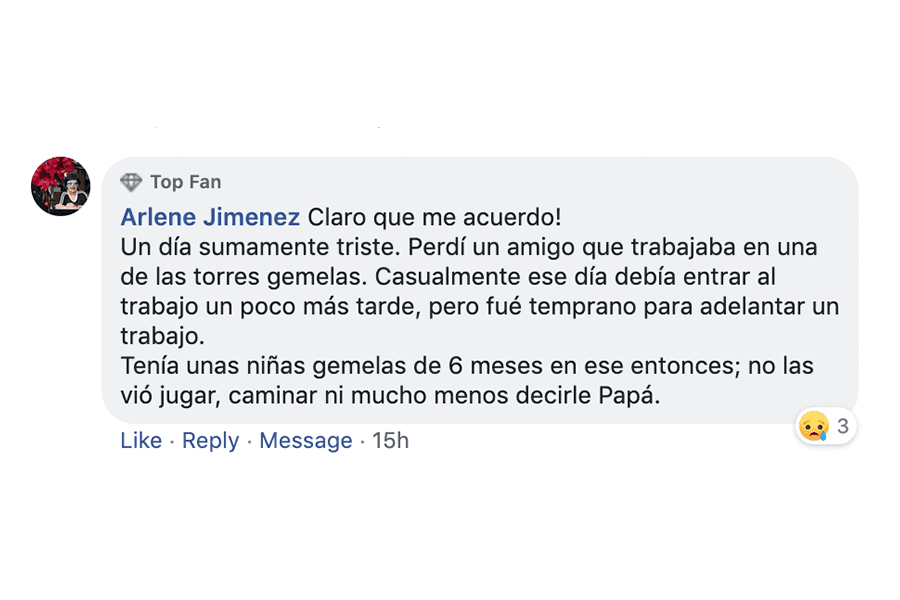
Task: Click the phrase "Un día sumamente triste"
Action: point(250,247)
